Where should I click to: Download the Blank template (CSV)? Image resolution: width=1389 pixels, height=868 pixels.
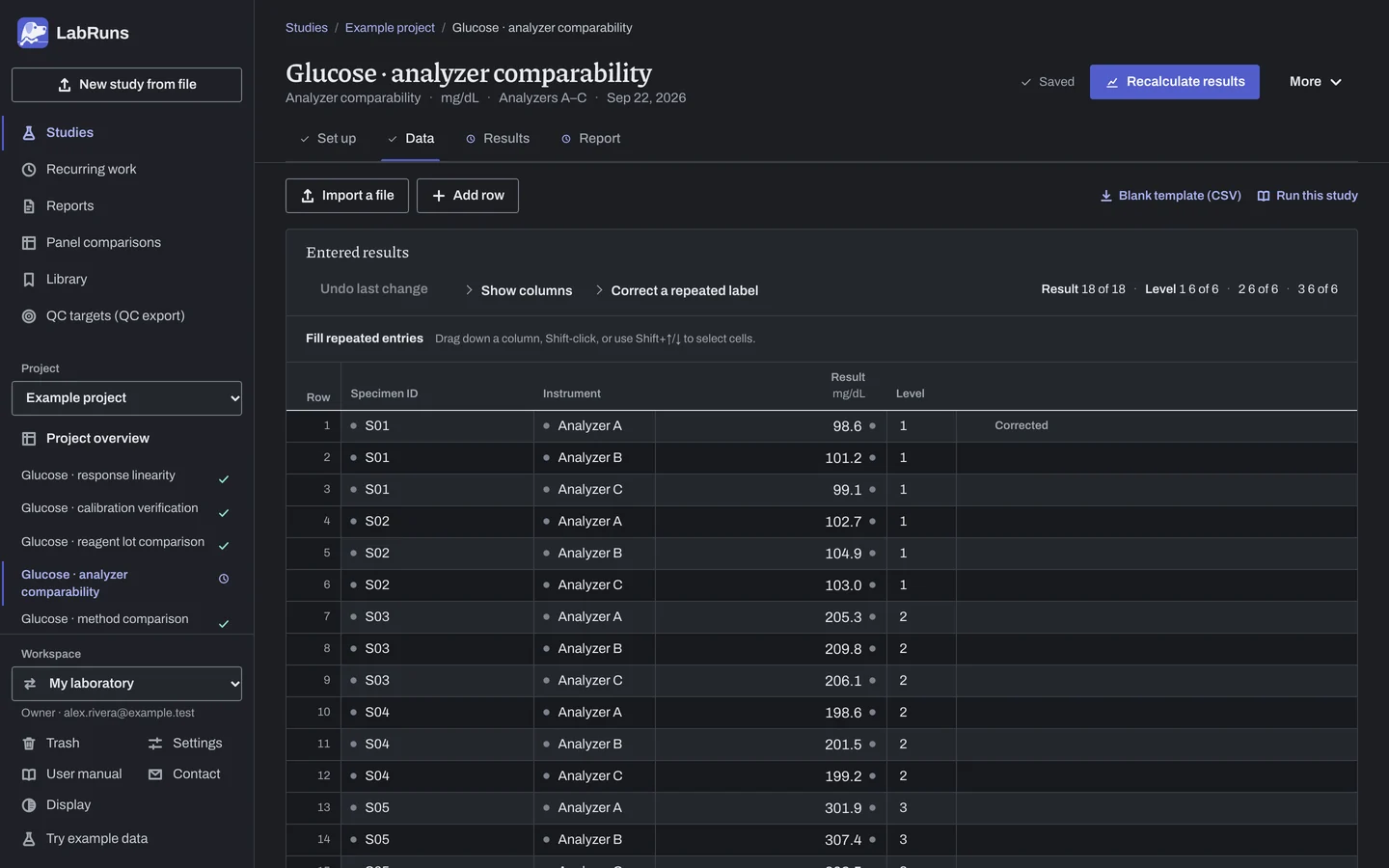[x=1170, y=196]
